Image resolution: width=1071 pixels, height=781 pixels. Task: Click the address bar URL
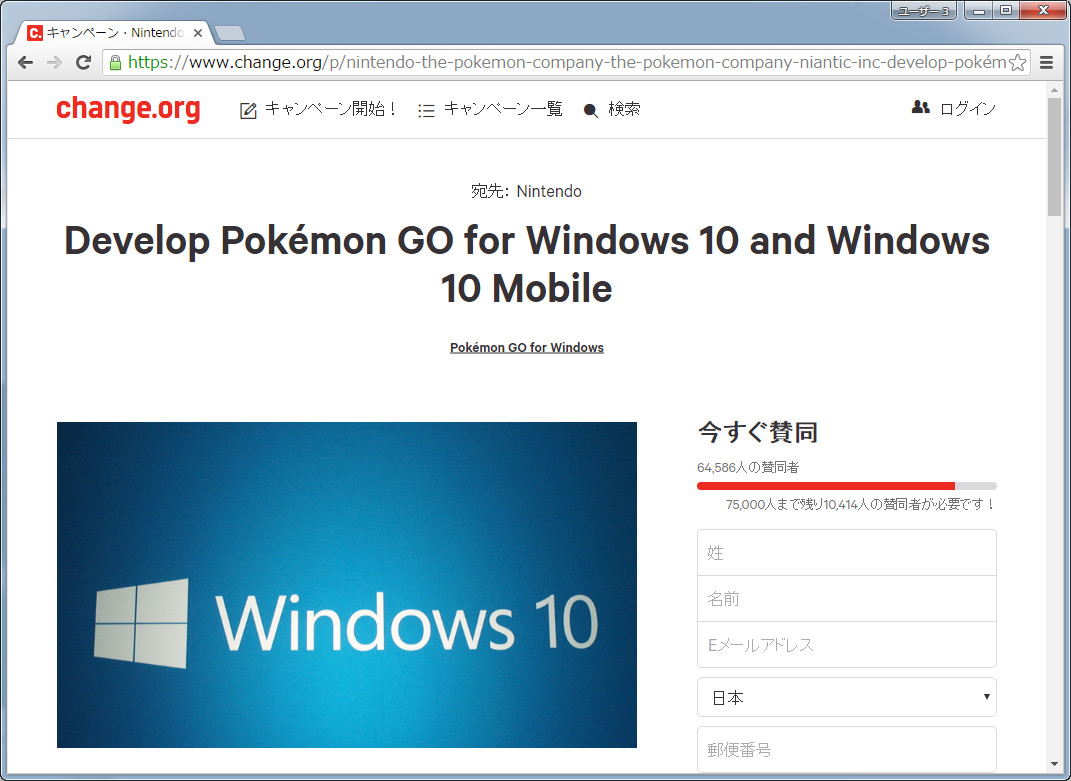coord(567,63)
